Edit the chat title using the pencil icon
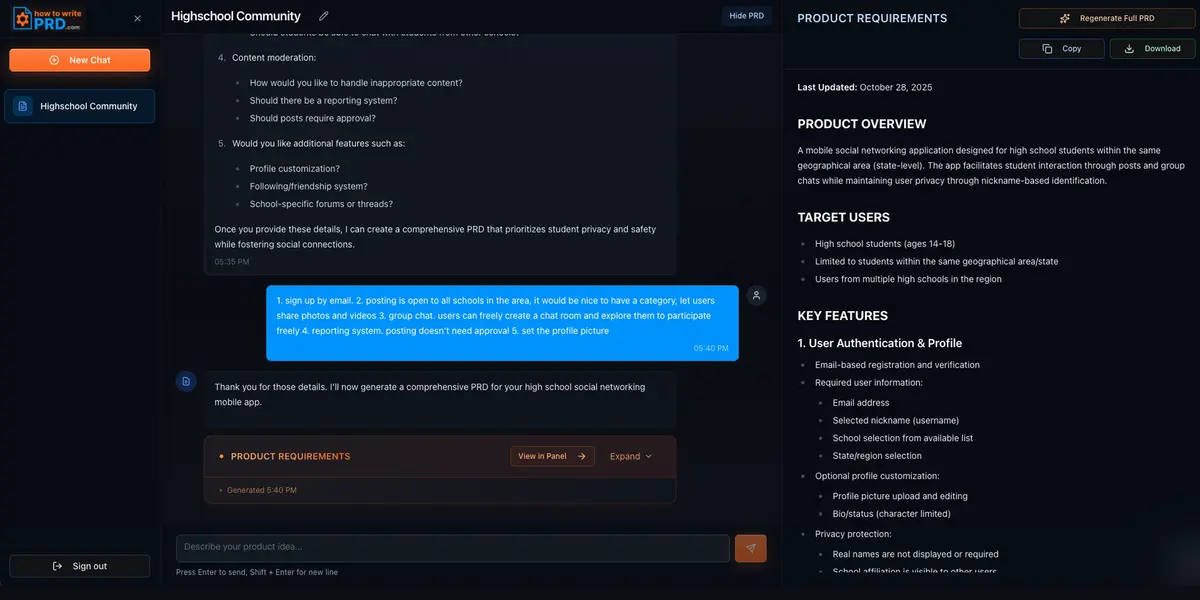Screen dimensions: 1200x600 (322, 16)
